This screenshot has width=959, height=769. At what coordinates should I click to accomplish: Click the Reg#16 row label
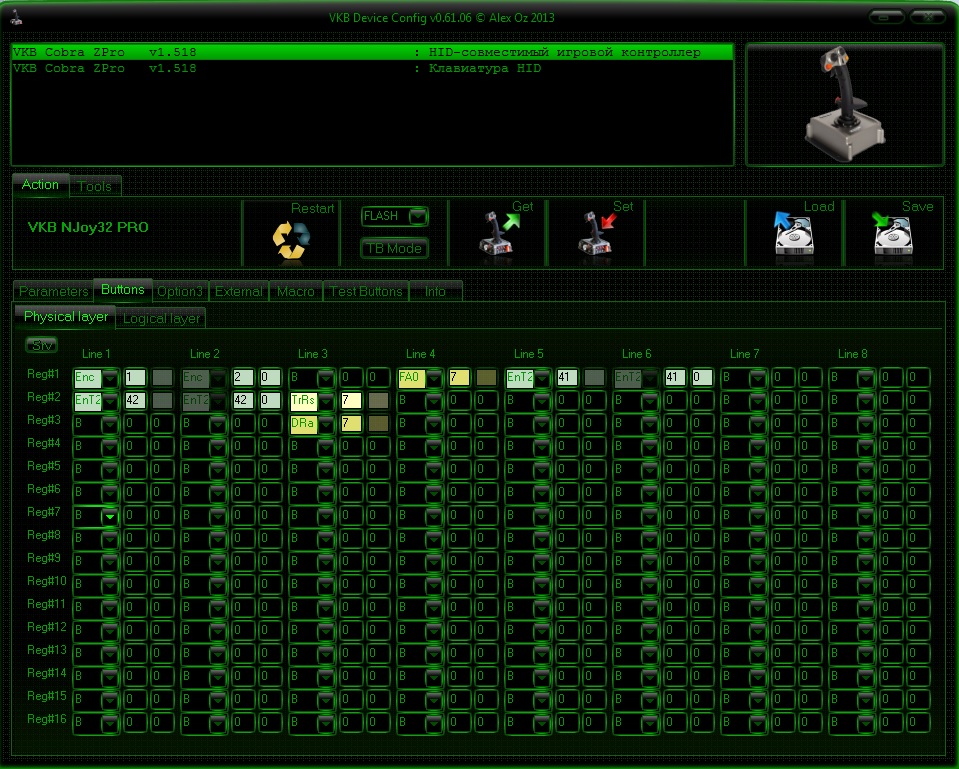click(46, 719)
